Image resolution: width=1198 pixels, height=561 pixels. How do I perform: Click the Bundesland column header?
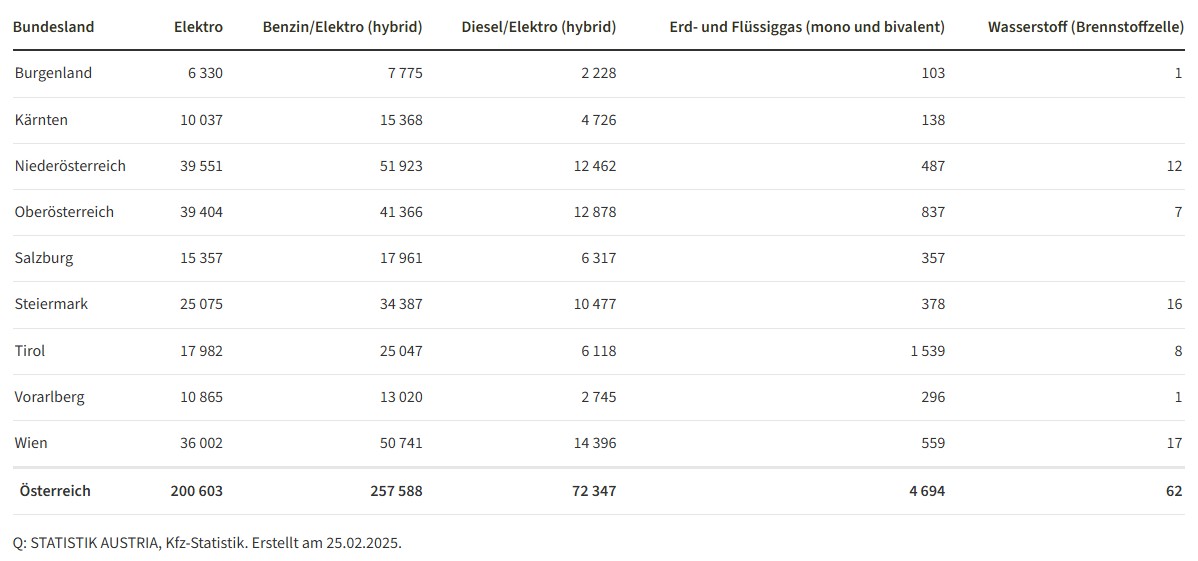pyautogui.click(x=53, y=27)
